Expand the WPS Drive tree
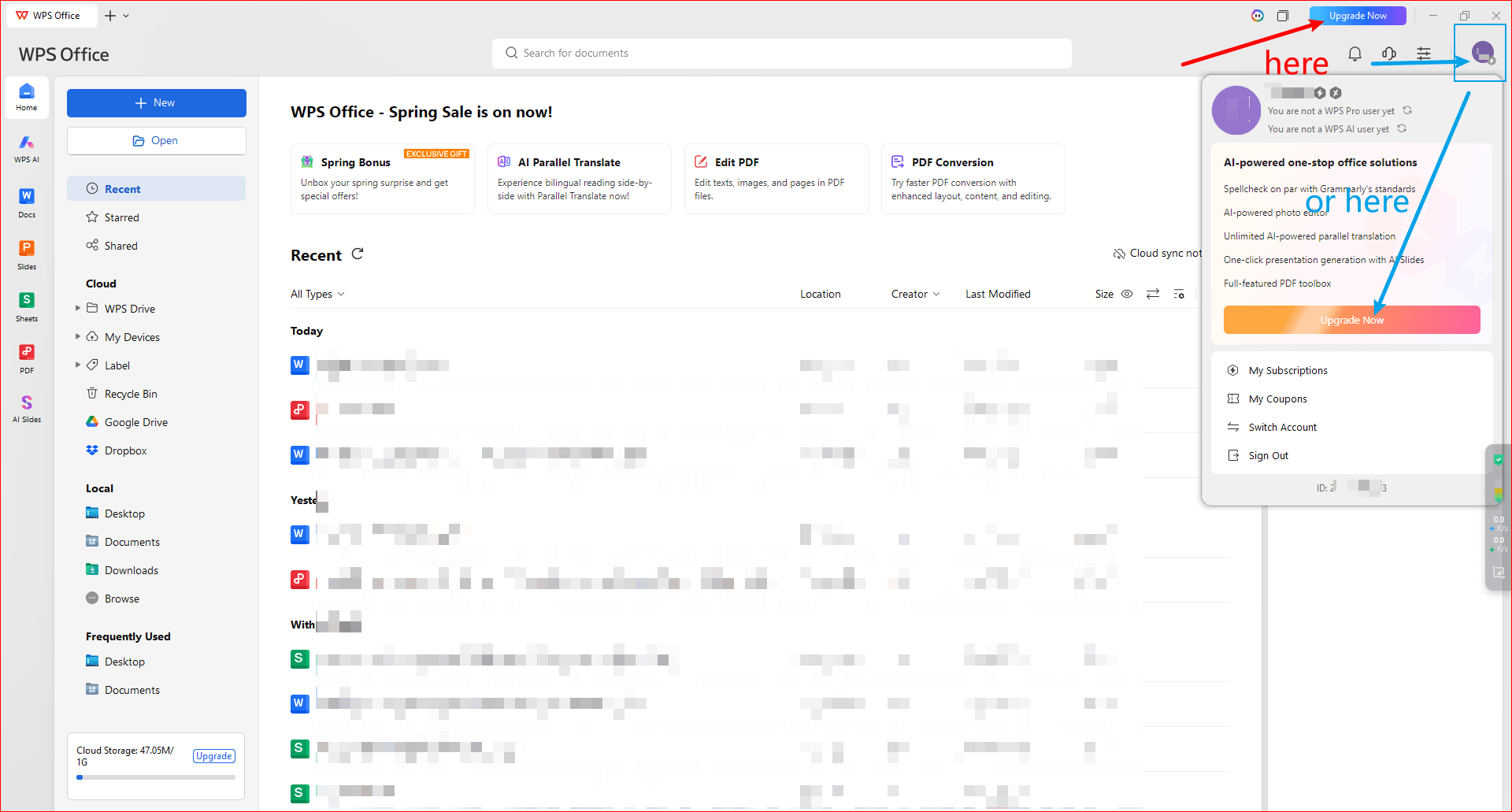 click(77, 308)
